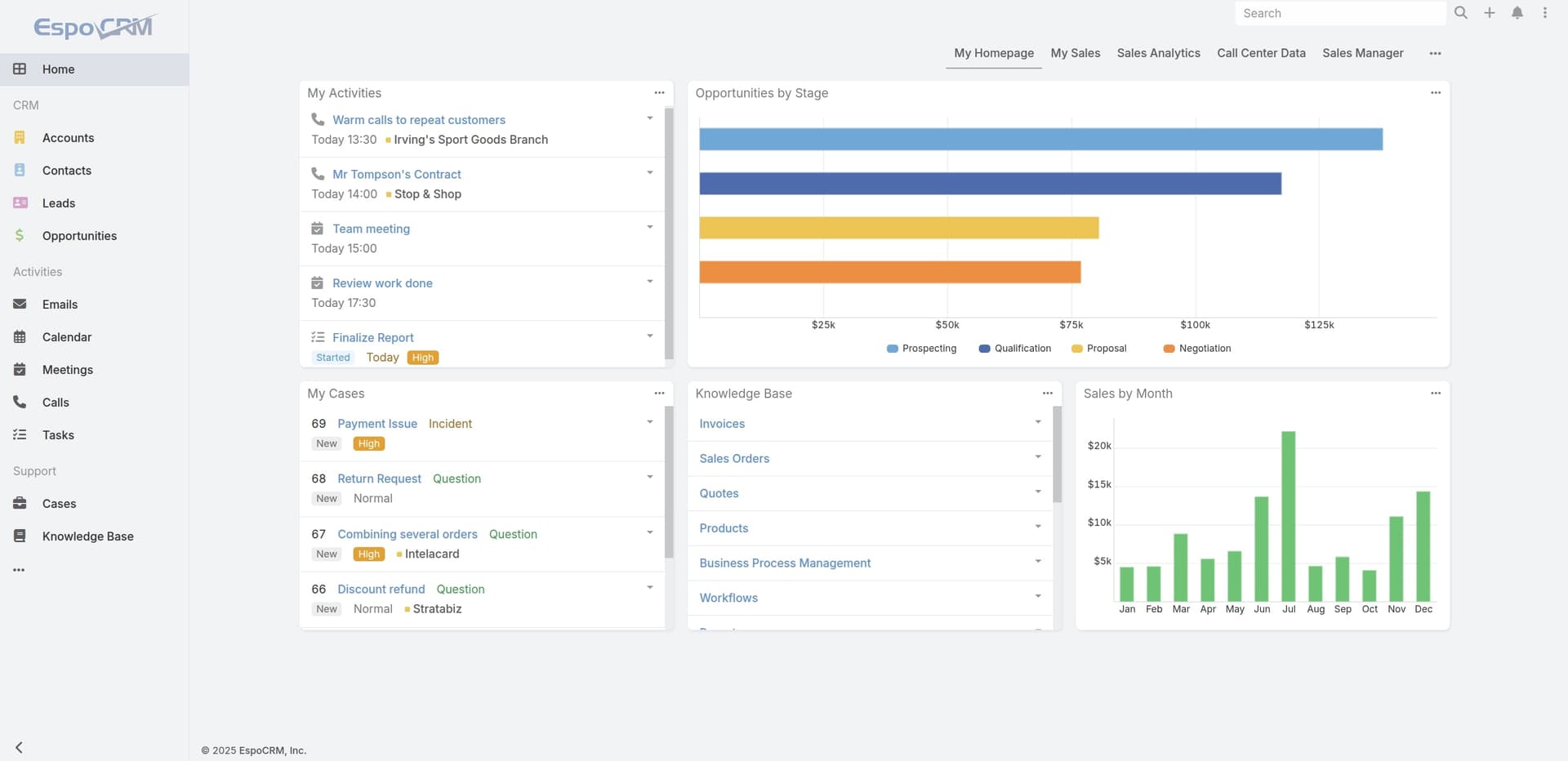Open the Stratabiz account link
The height and width of the screenshot is (761, 1568).
click(x=437, y=609)
